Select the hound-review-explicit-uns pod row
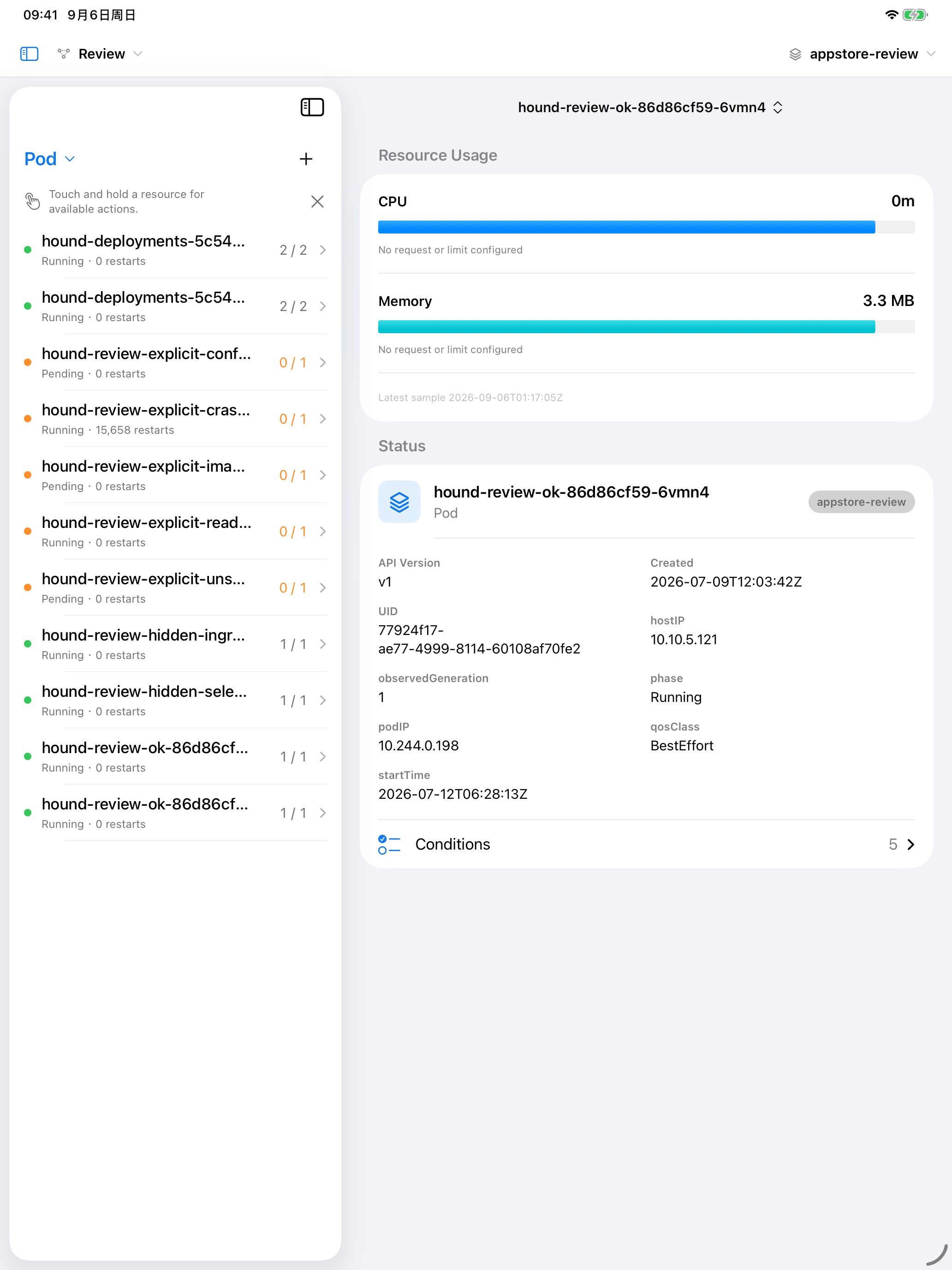 pyautogui.click(x=175, y=587)
